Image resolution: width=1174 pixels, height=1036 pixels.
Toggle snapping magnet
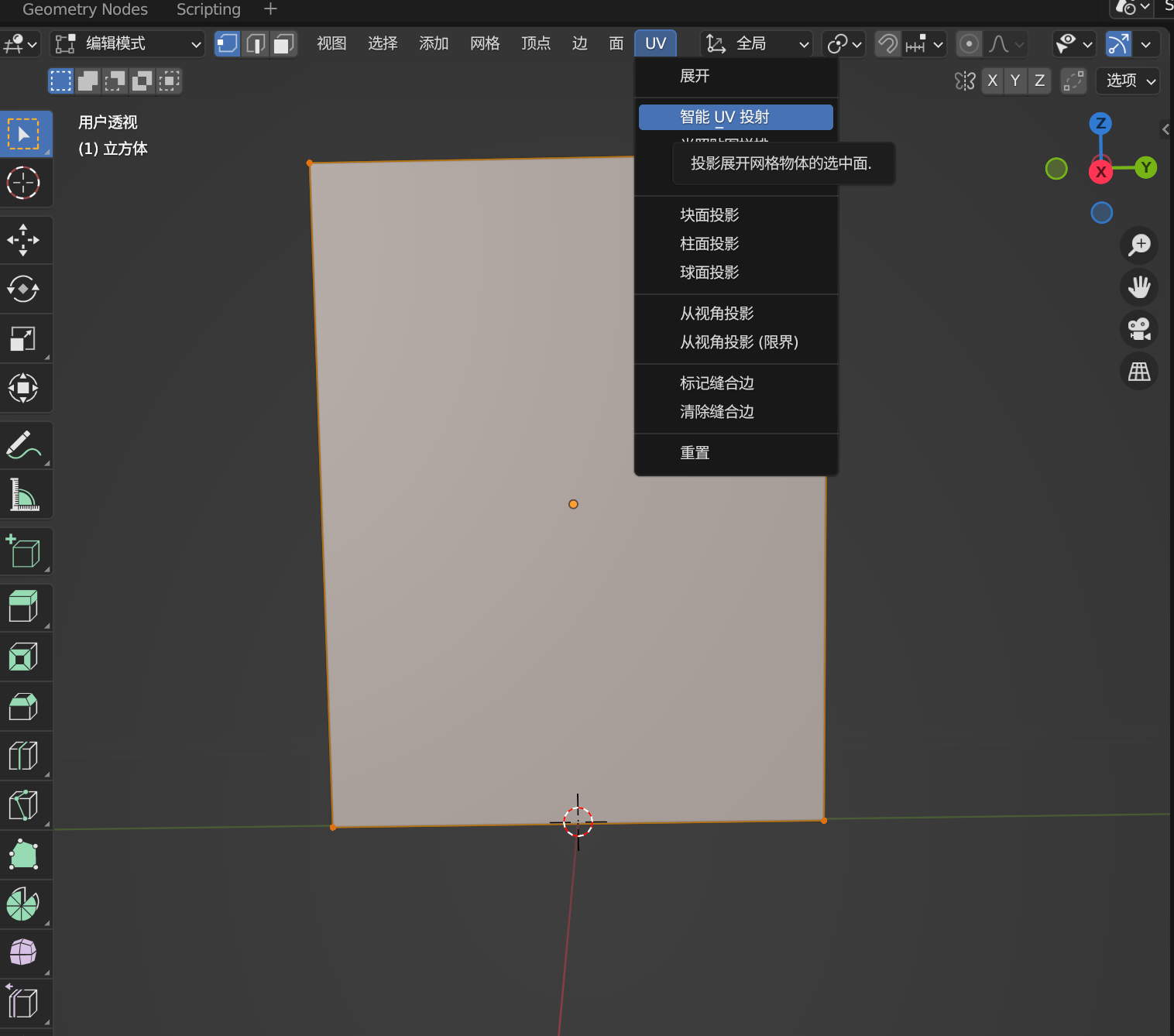point(888,44)
